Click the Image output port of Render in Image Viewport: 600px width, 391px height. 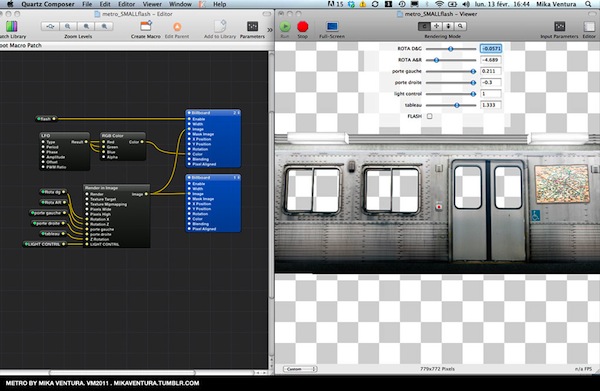pyautogui.click(x=146, y=194)
